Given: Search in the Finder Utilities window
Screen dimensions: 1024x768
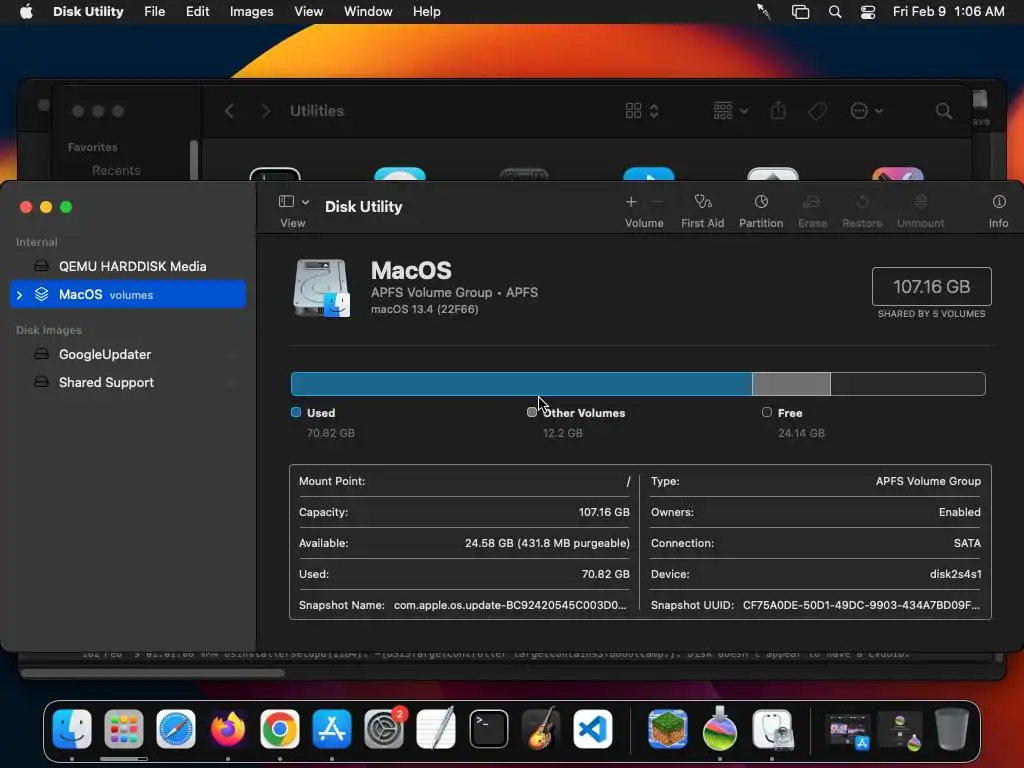Looking at the screenshot, I should (944, 111).
